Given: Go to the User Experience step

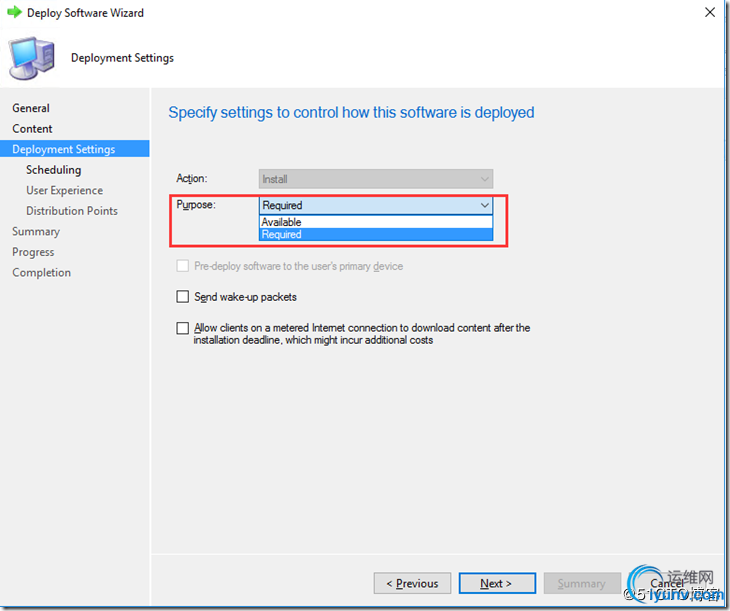Looking at the screenshot, I should pyautogui.click(x=64, y=190).
